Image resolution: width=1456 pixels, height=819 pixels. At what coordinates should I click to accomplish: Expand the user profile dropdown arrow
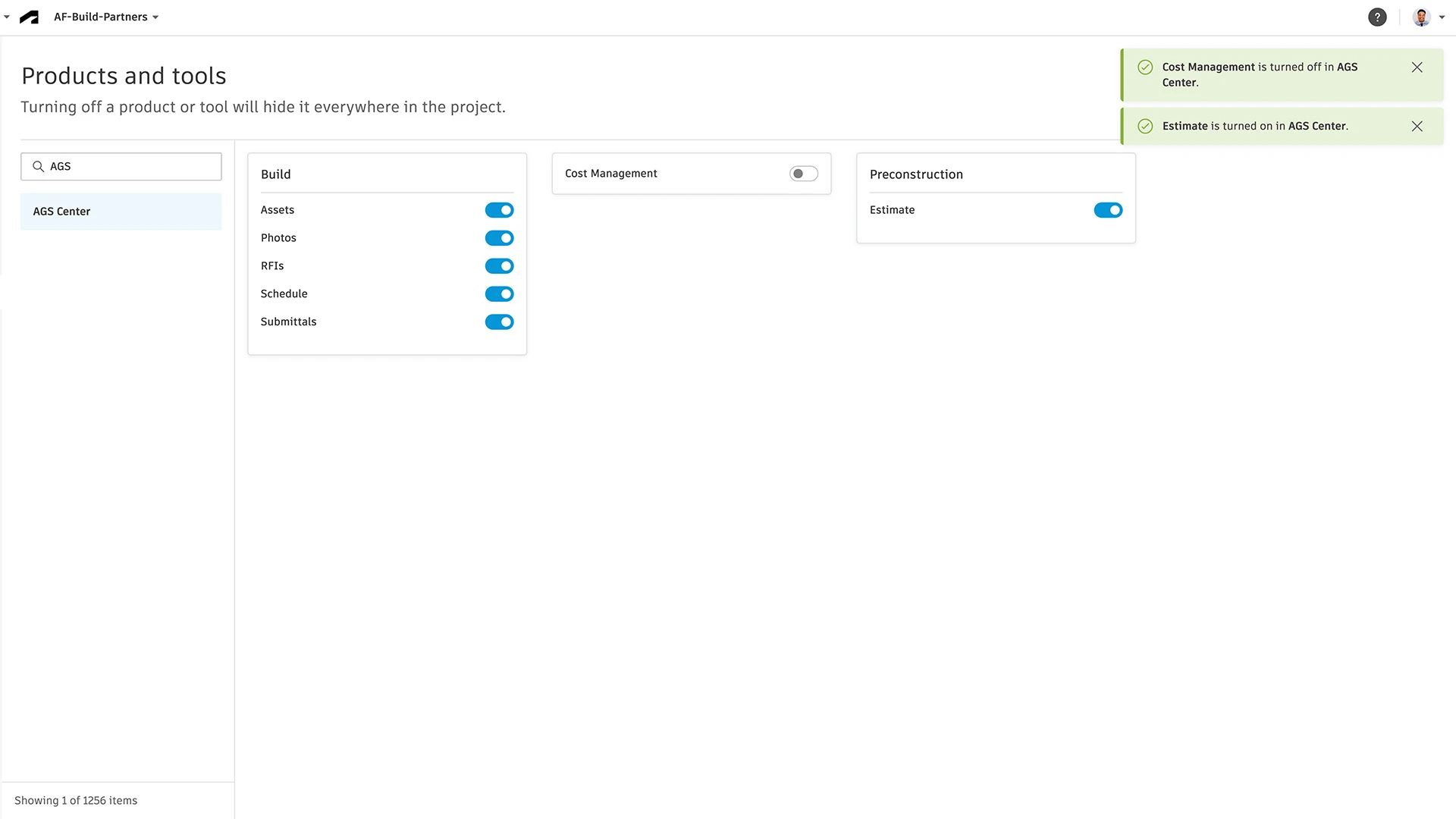pyautogui.click(x=1442, y=17)
